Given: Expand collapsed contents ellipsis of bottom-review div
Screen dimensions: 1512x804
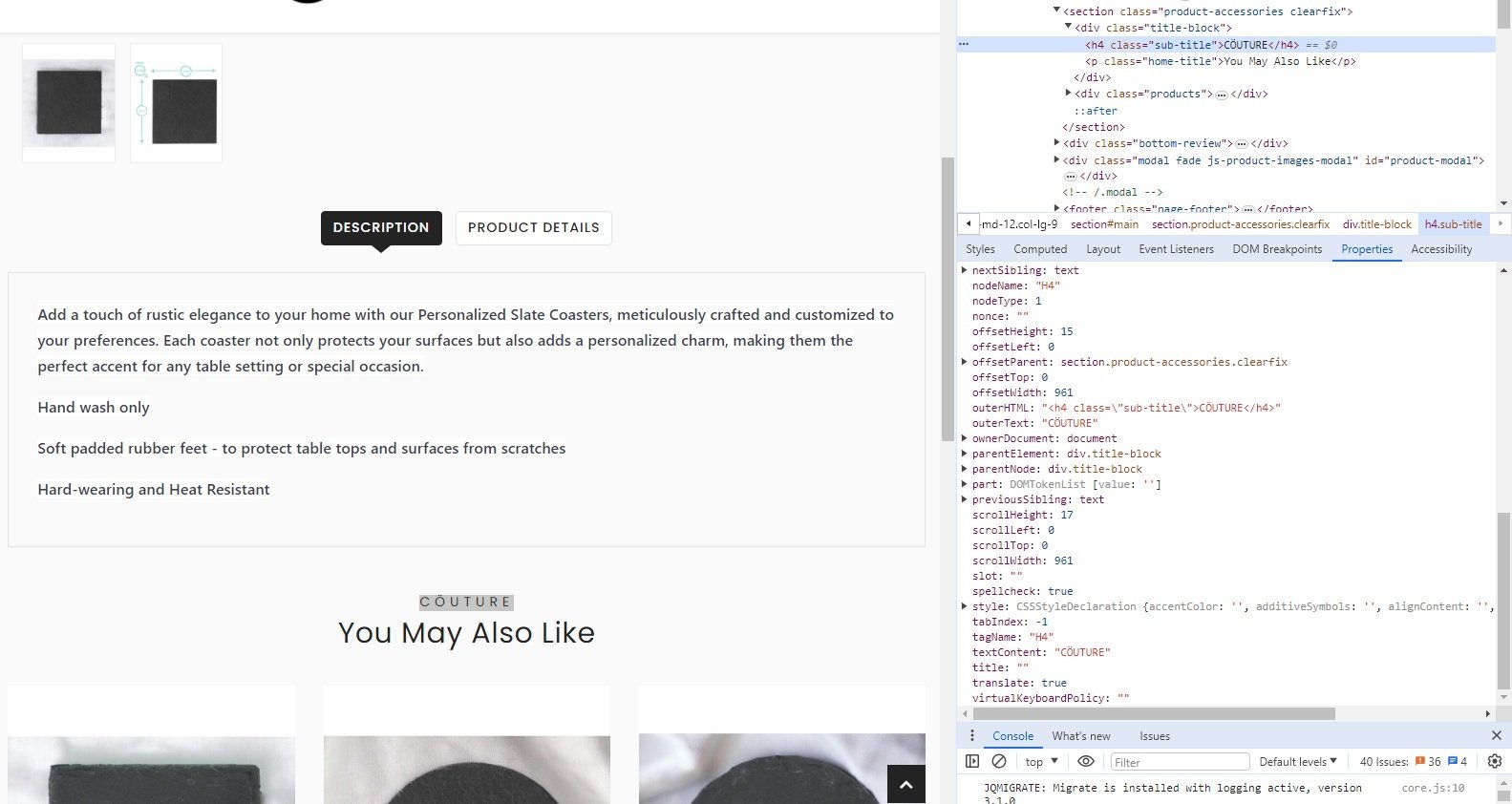Looking at the screenshot, I should click(x=1242, y=144).
